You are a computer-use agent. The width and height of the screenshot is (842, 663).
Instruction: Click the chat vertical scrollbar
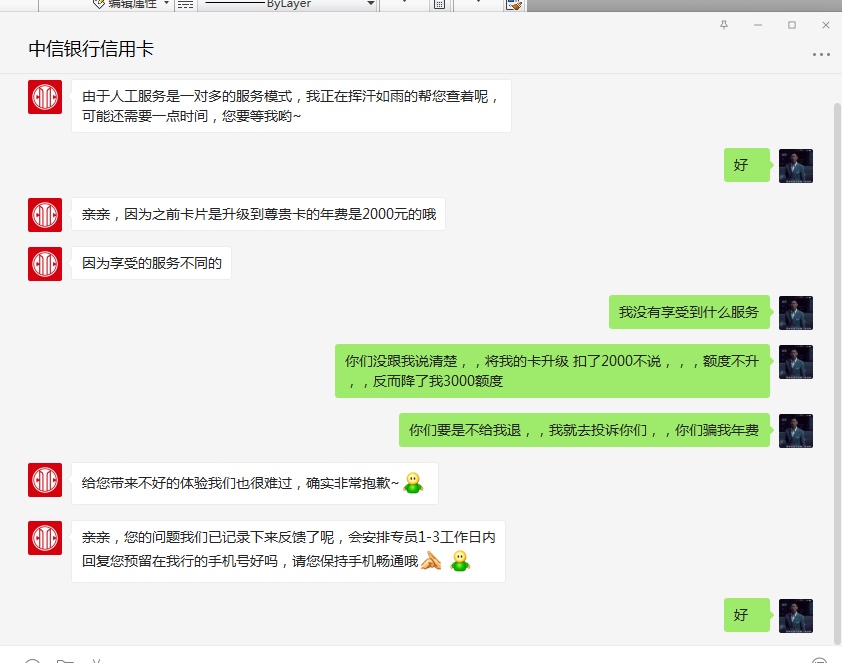point(837,373)
